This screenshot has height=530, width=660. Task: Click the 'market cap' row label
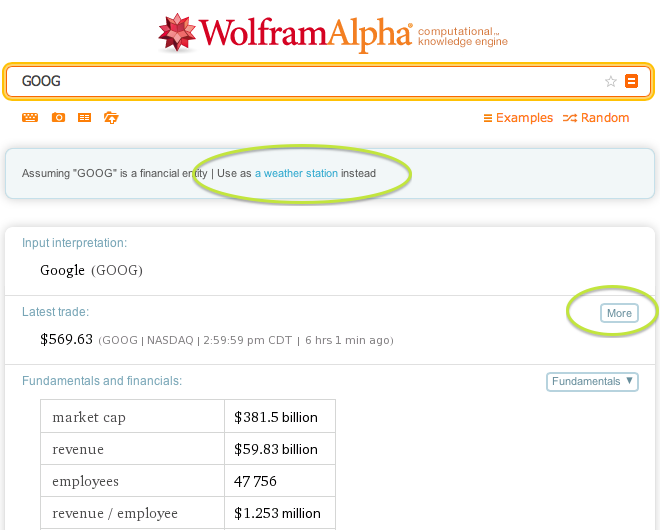[89, 417]
